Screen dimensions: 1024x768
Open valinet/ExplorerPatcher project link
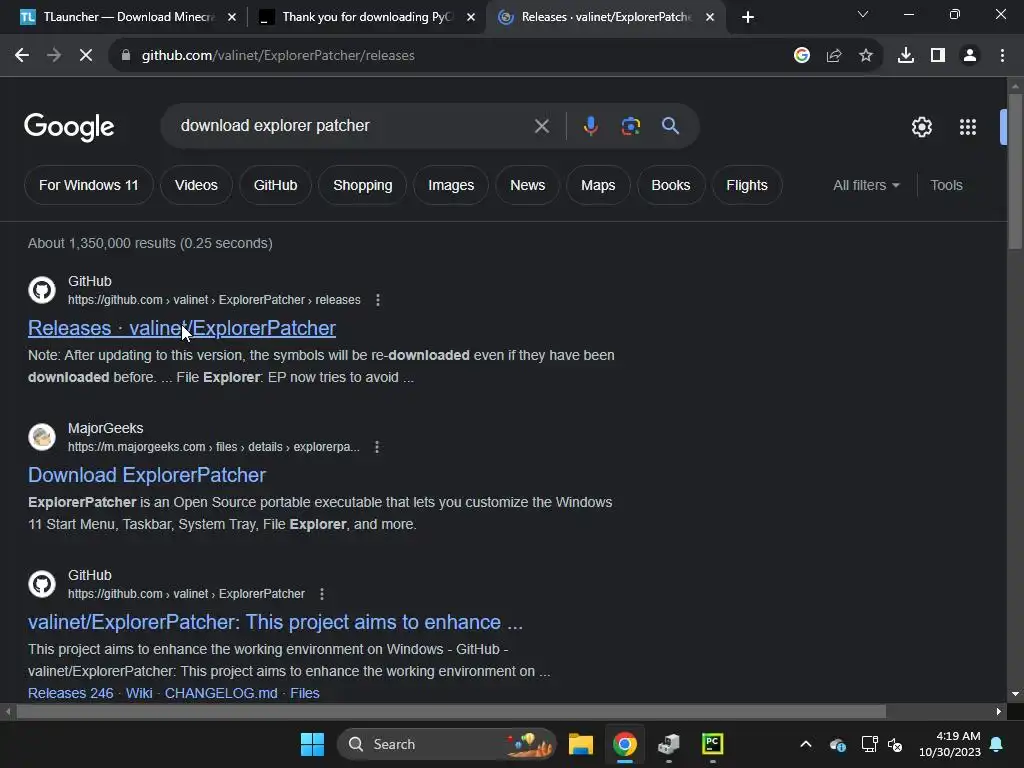tap(275, 622)
